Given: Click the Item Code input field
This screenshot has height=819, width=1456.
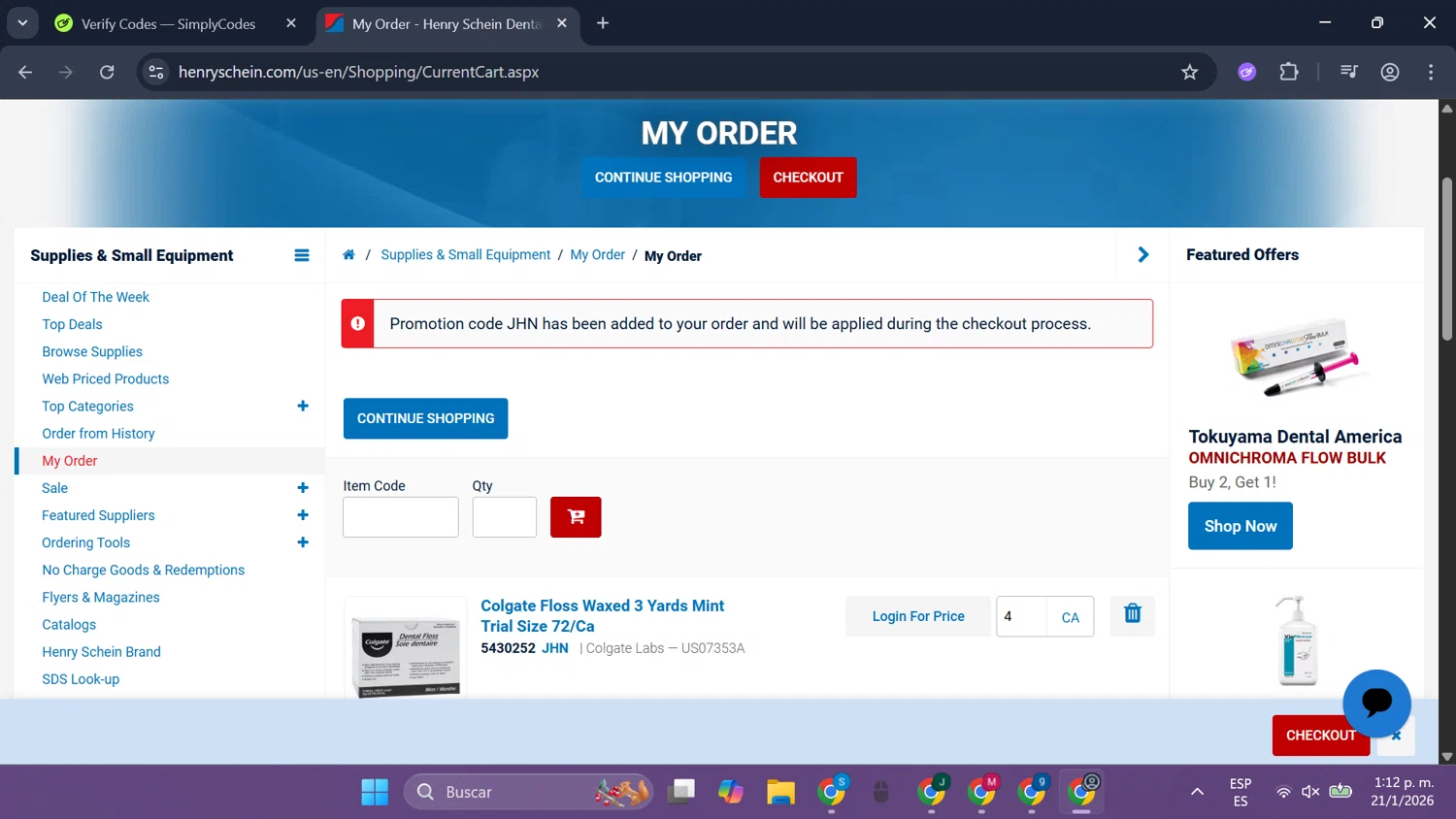Looking at the screenshot, I should (x=401, y=517).
